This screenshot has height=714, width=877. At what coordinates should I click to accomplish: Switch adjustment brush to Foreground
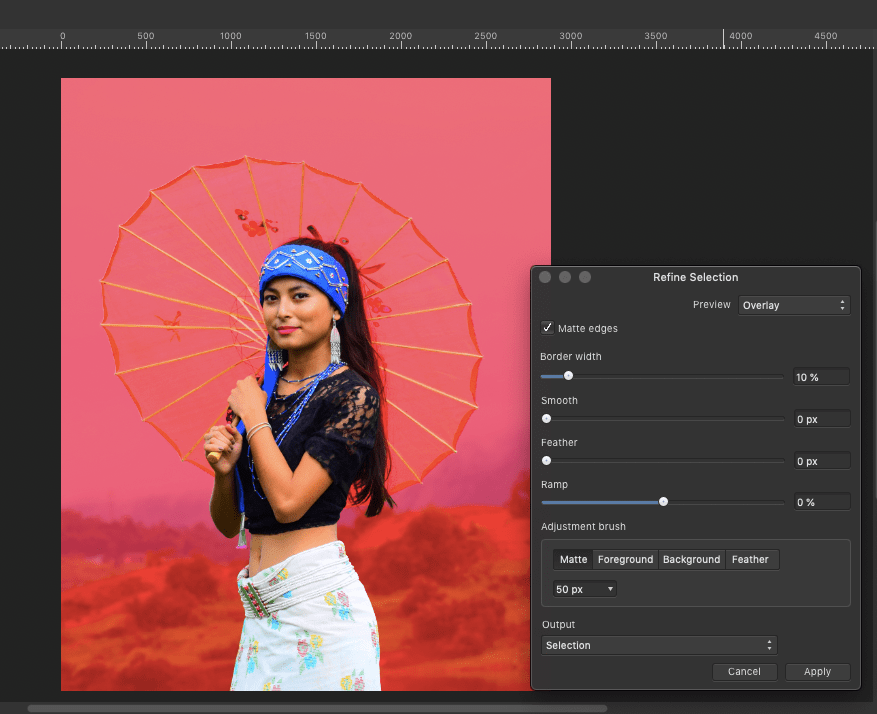(x=625, y=560)
